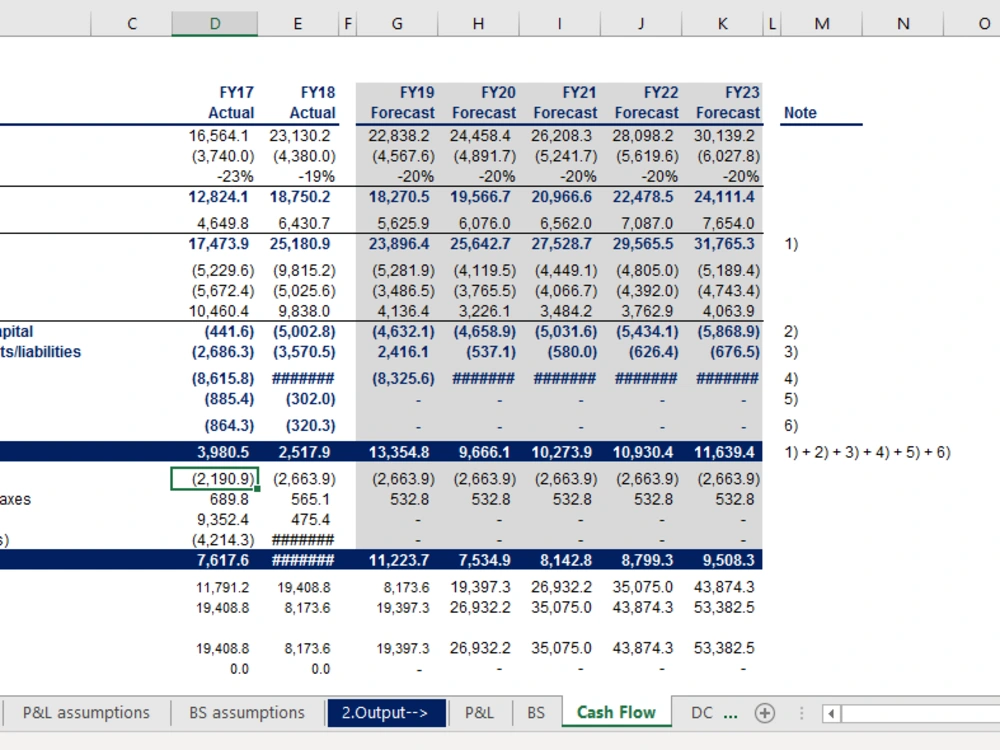Select bold total 17,473.9
The width and height of the screenshot is (1000, 750).
tap(218, 244)
